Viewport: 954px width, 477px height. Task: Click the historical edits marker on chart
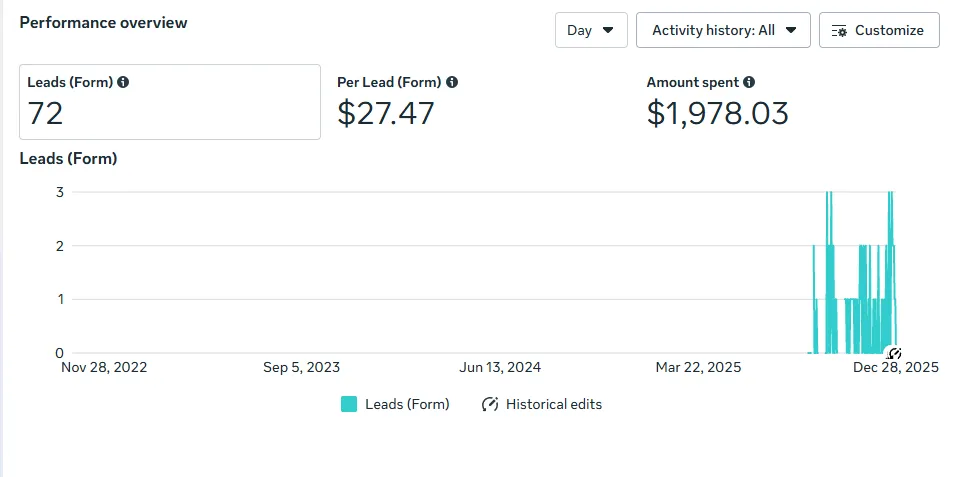pos(895,353)
